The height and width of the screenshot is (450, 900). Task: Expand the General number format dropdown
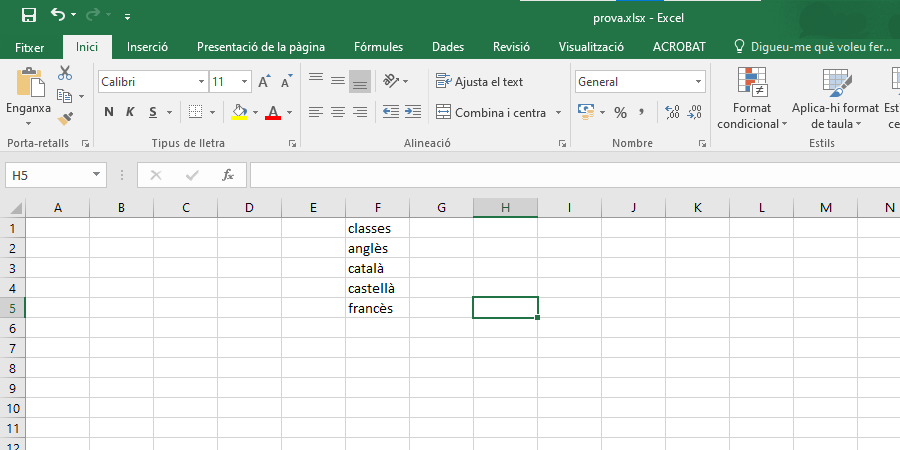coord(698,82)
